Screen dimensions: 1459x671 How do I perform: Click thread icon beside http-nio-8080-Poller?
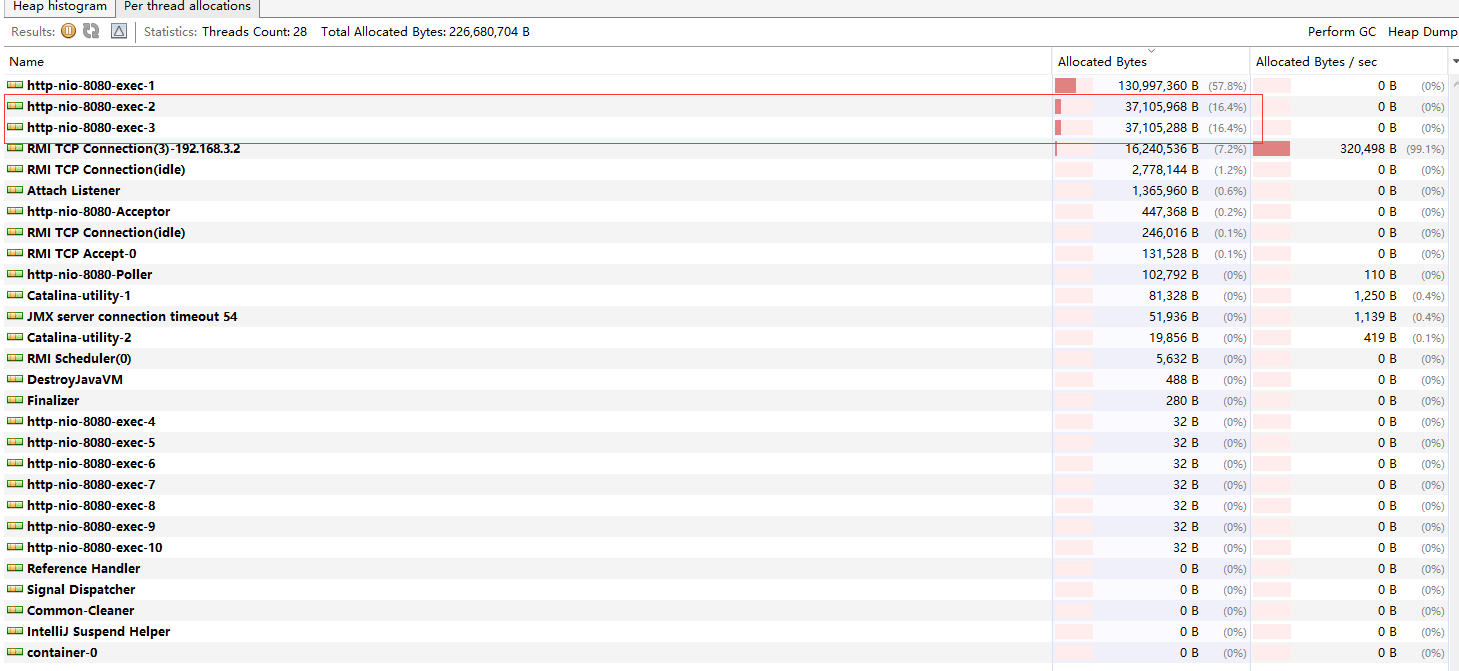pyautogui.click(x=15, y=274)
